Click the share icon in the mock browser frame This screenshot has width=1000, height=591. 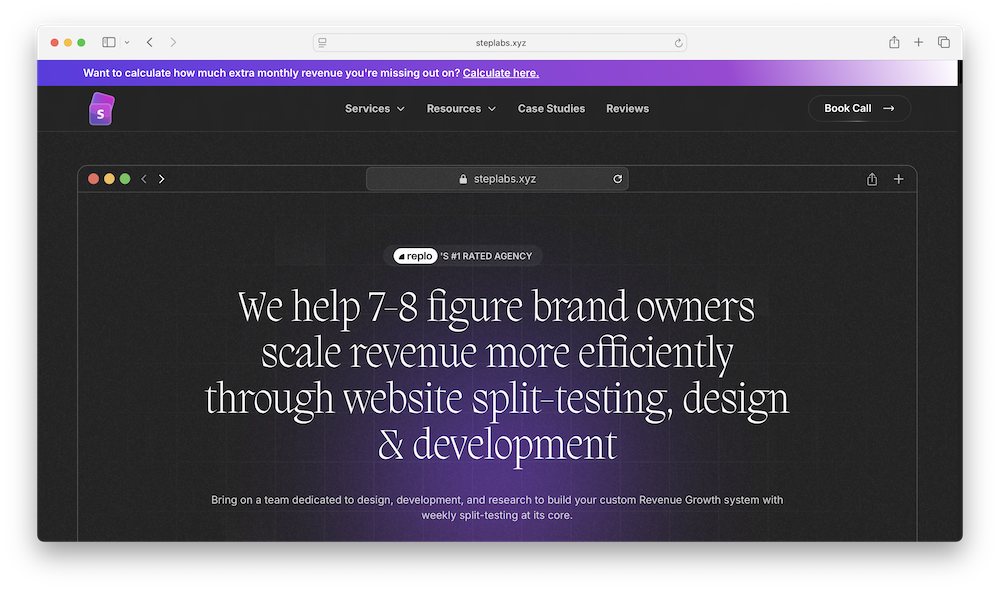pos(872,179)
